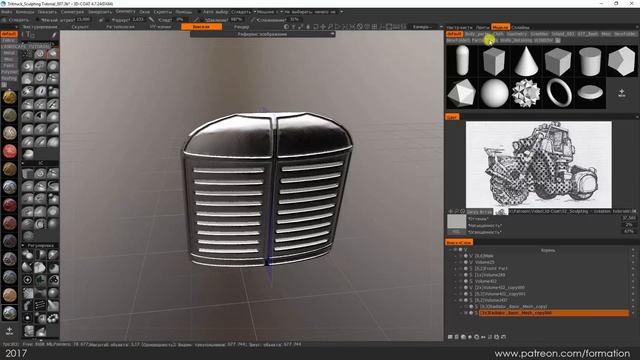Open the Скрипты menu

162,12
